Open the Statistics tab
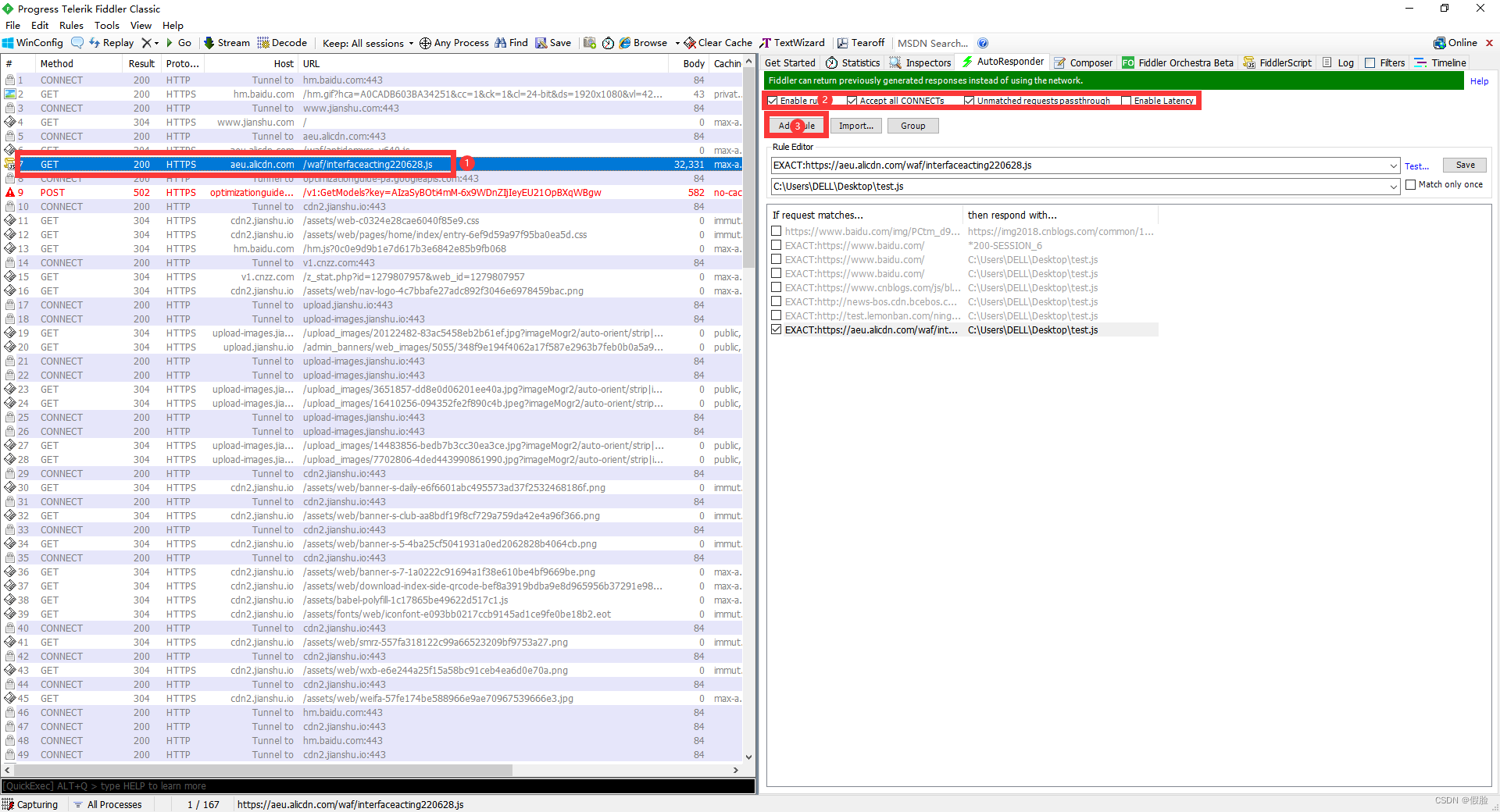Image resolution: width=1500 pixels, height=812 pixels. (x=853, y=62)
